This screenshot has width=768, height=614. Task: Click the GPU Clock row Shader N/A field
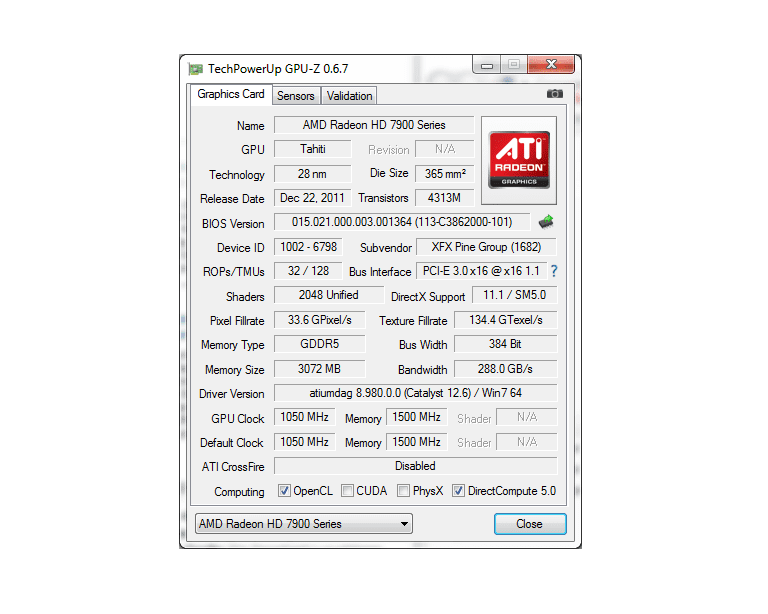(x=527, y=417)
